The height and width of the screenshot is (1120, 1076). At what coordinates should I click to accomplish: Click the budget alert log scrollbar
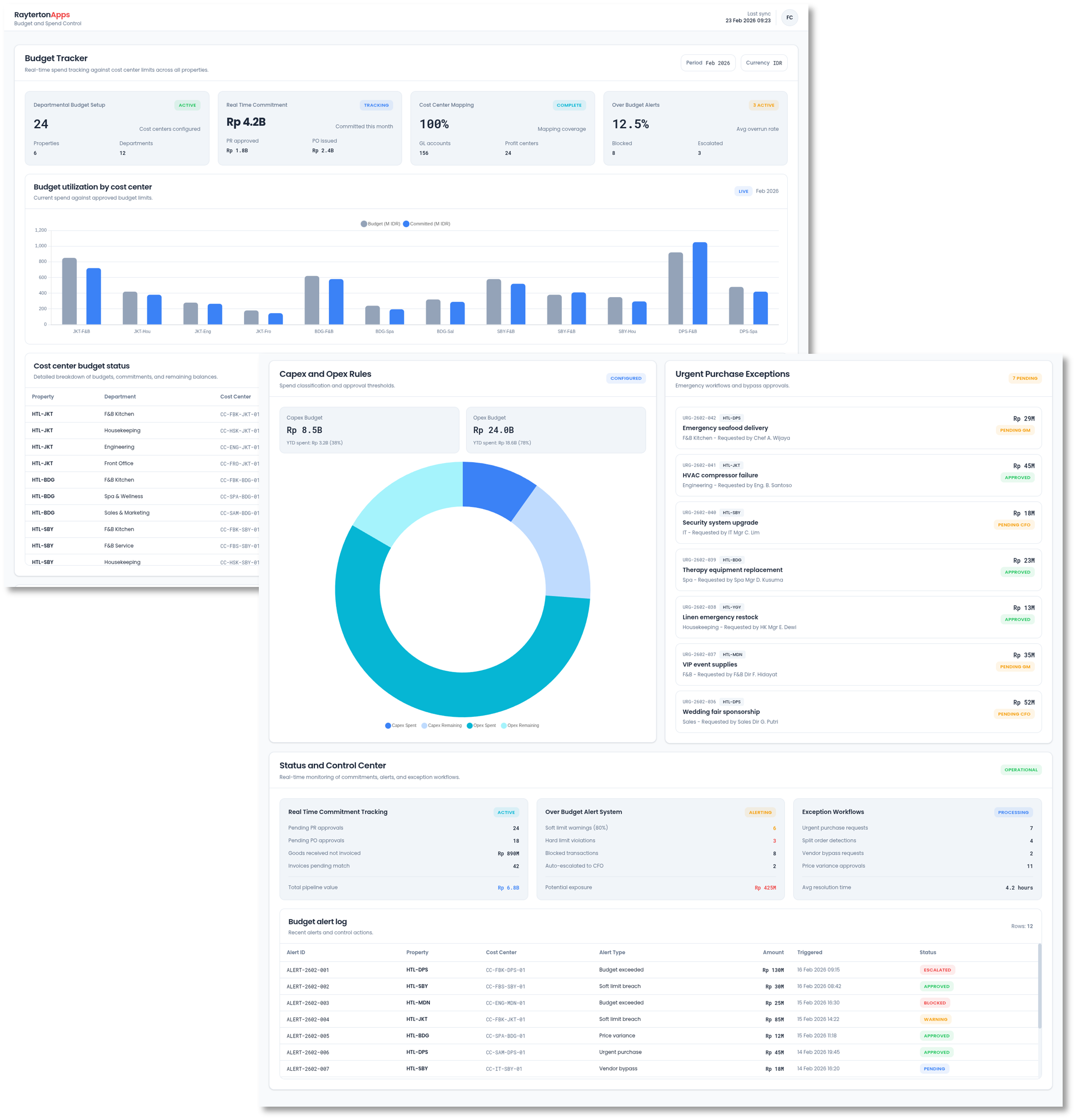click(1040, 986)
